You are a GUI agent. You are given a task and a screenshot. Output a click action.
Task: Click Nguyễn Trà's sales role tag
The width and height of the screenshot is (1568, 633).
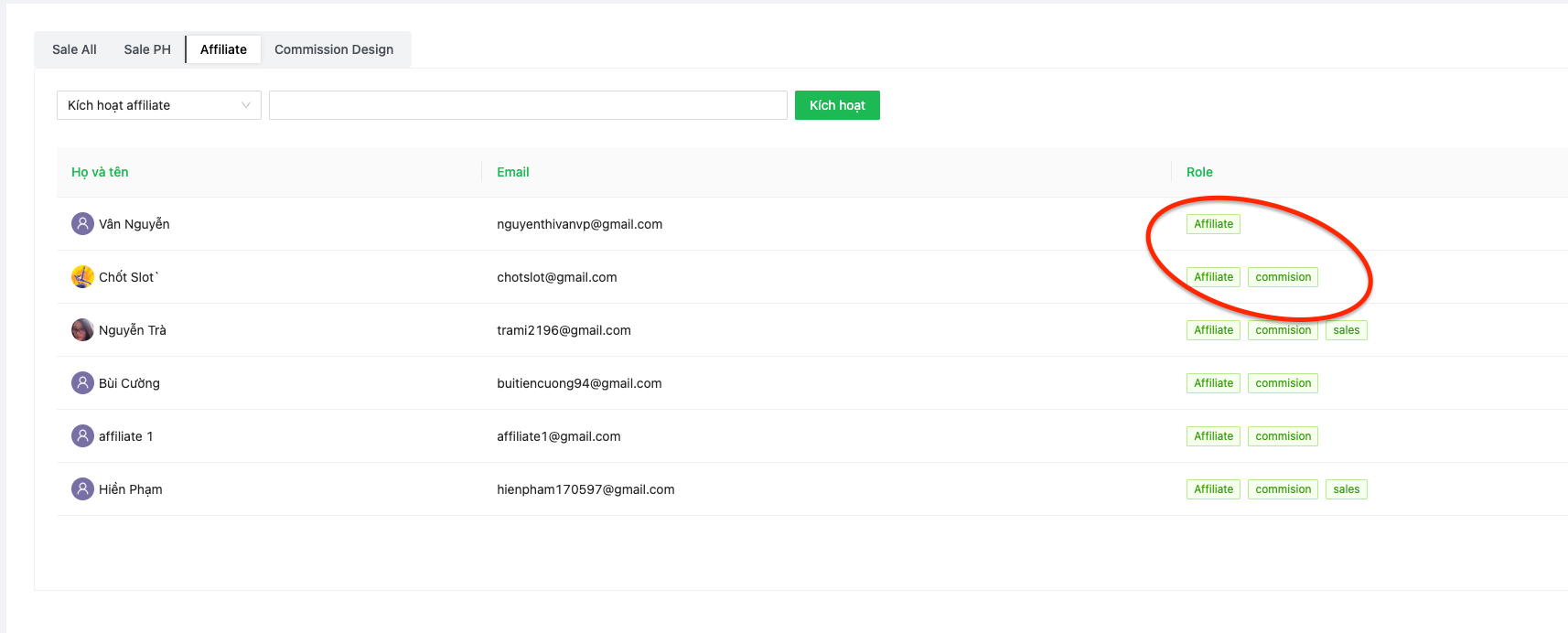pyautogui.click(x=1346, y=330)
